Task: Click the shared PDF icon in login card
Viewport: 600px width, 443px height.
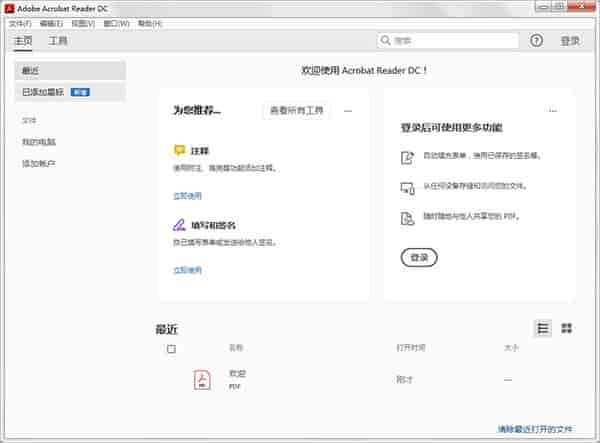Action: pos(407,218)
